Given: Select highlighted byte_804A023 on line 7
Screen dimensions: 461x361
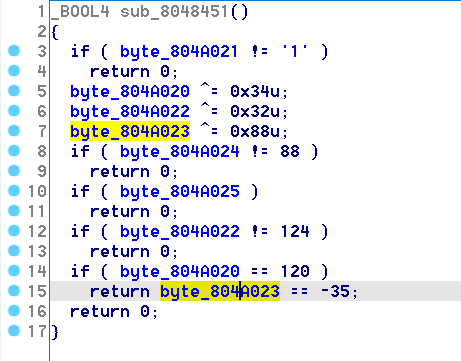Looking at the screenshot, I should click(130, 132).
